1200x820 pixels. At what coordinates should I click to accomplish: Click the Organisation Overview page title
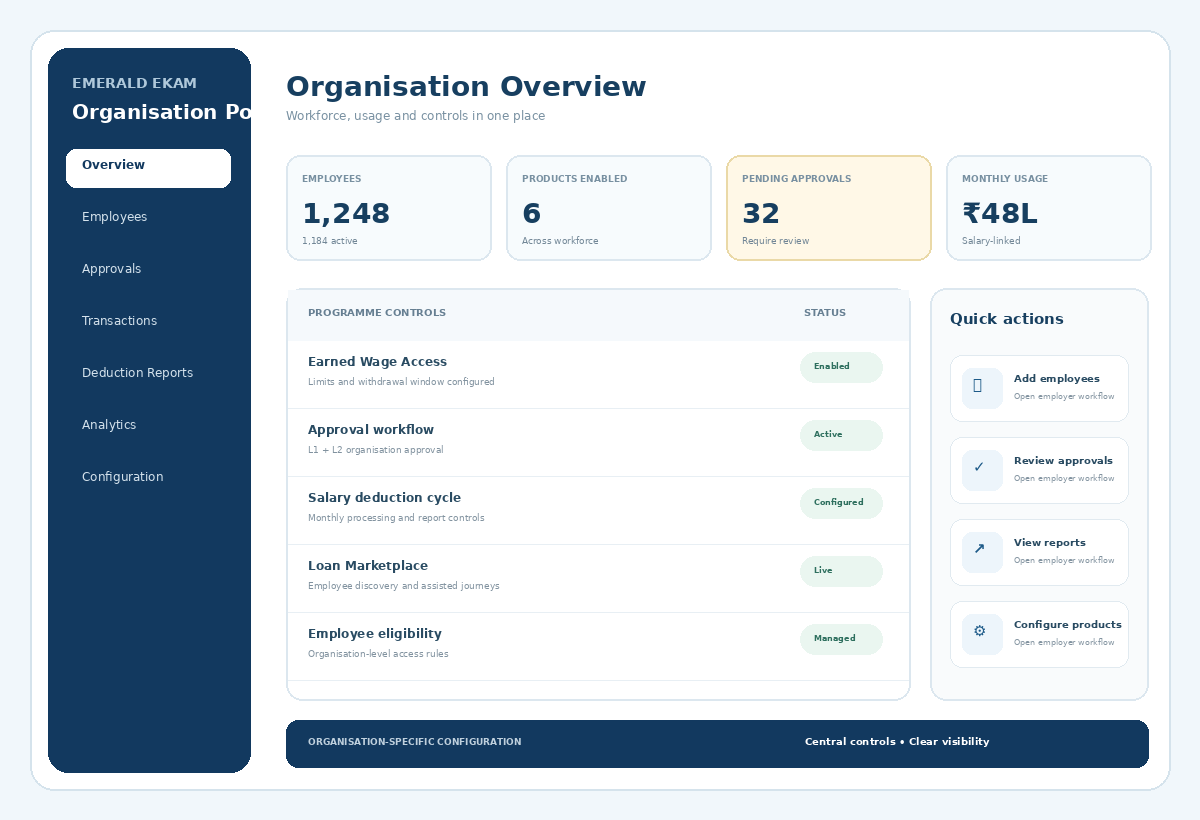point(466,87)
